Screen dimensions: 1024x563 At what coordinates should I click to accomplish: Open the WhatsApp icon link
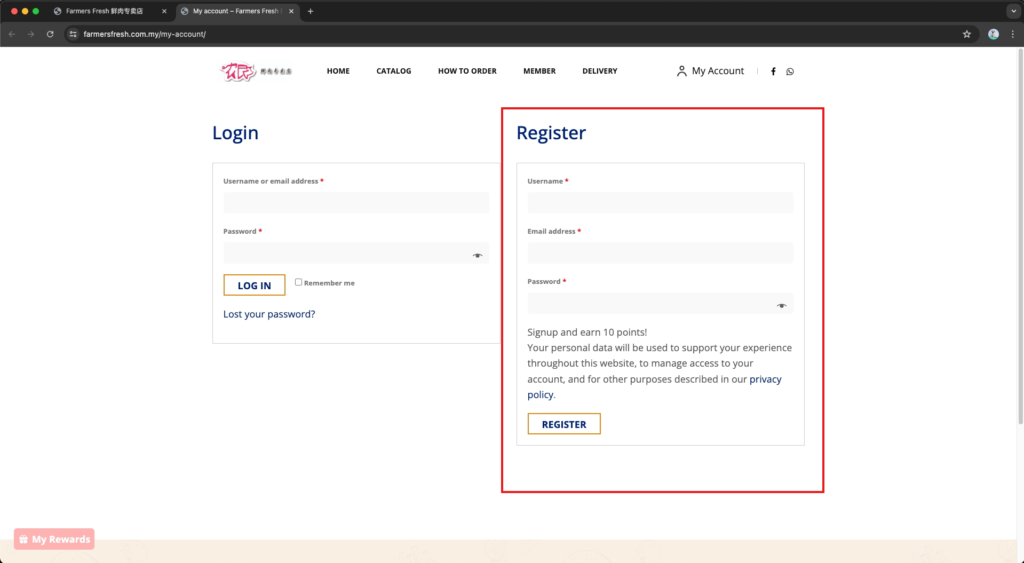pyautogui.click(x=790, y=71)
